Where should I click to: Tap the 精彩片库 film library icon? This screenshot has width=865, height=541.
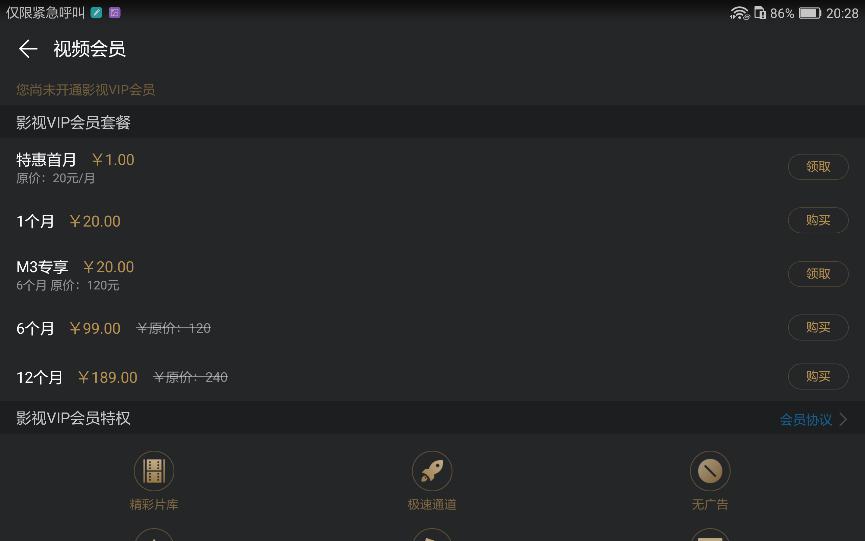pos(154,471)
